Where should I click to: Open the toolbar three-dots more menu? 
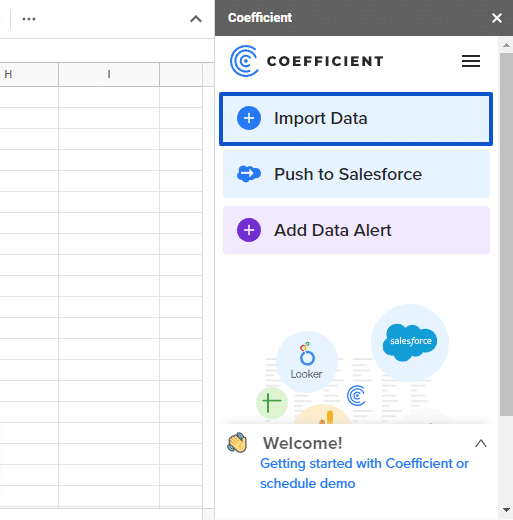point(29,19)
